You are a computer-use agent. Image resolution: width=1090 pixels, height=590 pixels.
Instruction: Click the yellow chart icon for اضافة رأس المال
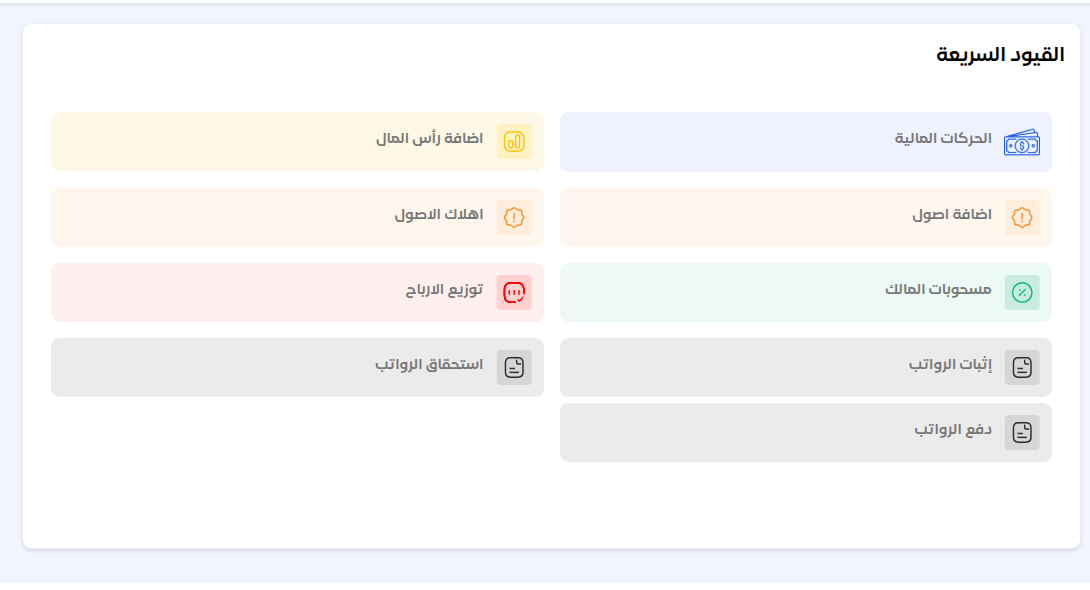(514, 141)
